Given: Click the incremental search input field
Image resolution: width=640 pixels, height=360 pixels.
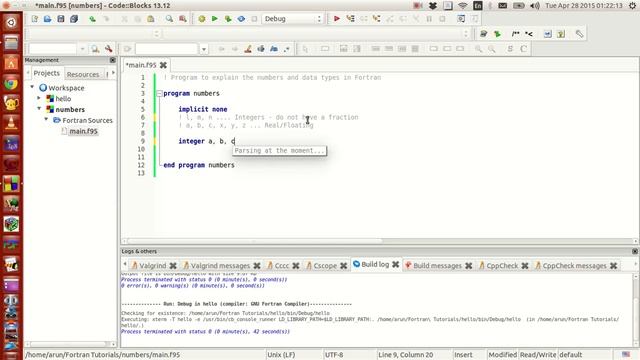Looking at the screenshot, I should click(x=167, y=49).
